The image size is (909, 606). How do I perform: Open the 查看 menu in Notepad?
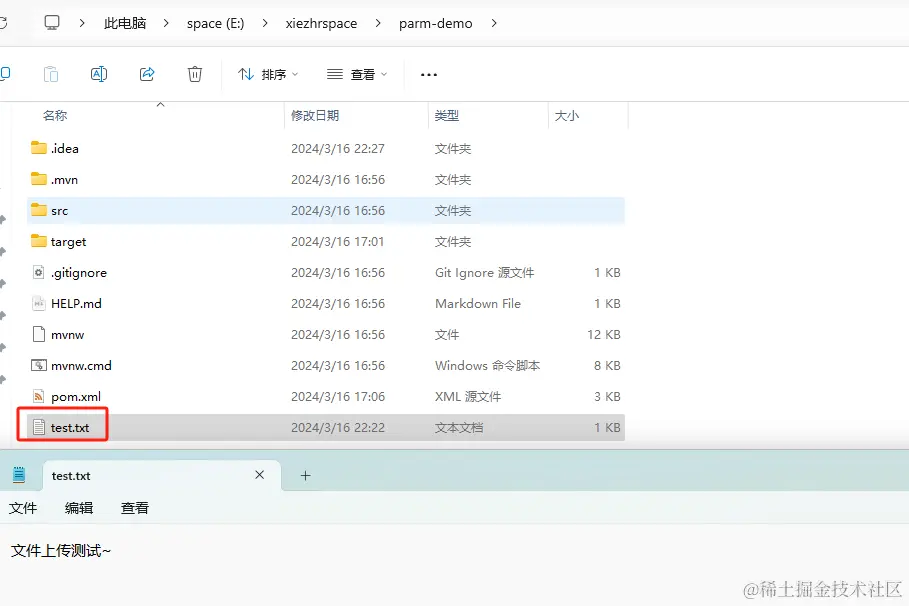click(134, 508)
